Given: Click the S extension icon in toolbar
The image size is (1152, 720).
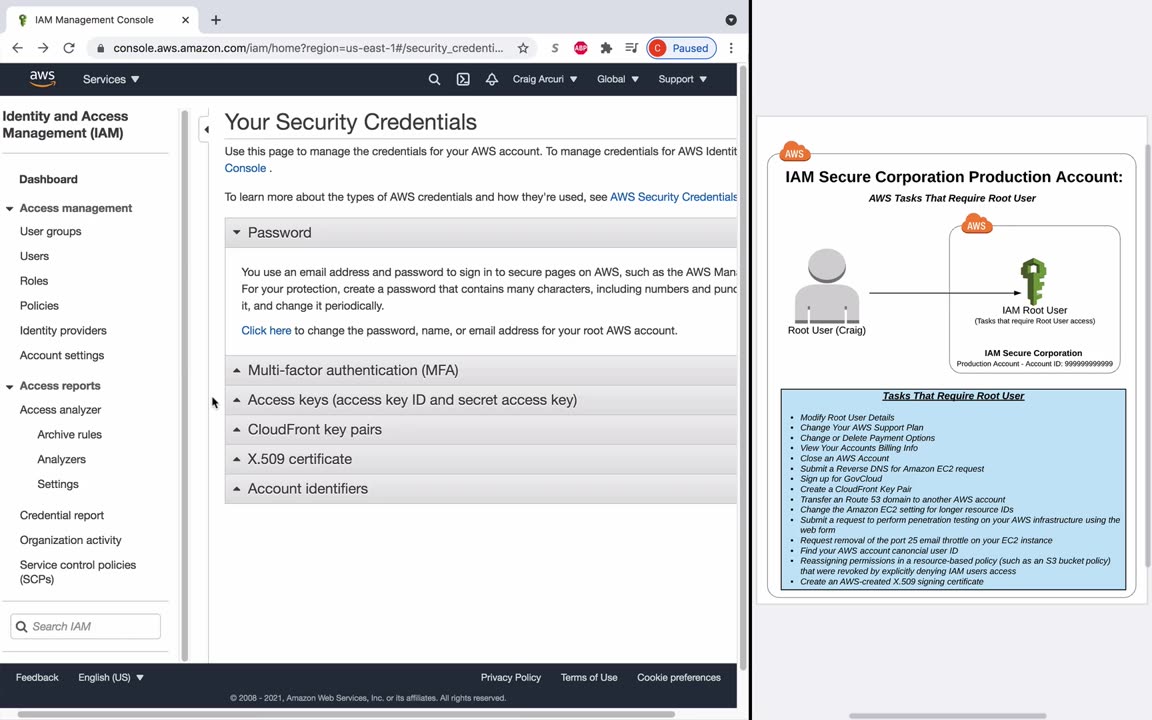Looking at the screenshot, I should (x=555, y=48).
